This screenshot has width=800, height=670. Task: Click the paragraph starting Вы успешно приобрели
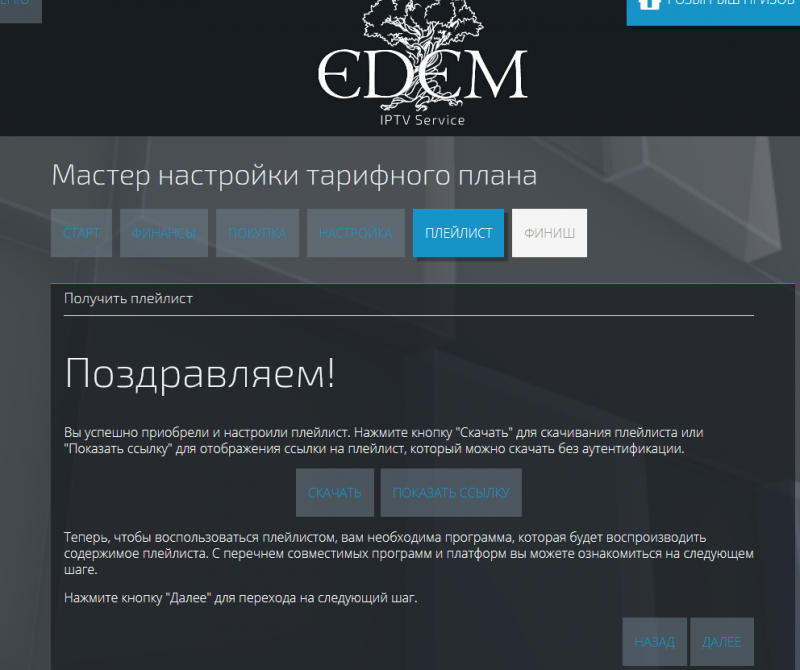[383, 440]
